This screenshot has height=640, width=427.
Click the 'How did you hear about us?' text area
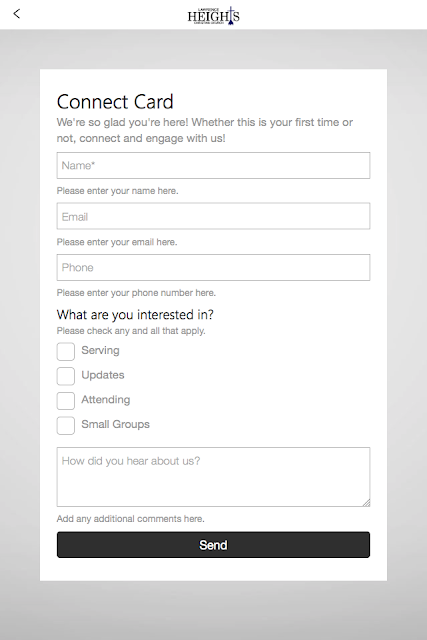click(x=213, y=477)
